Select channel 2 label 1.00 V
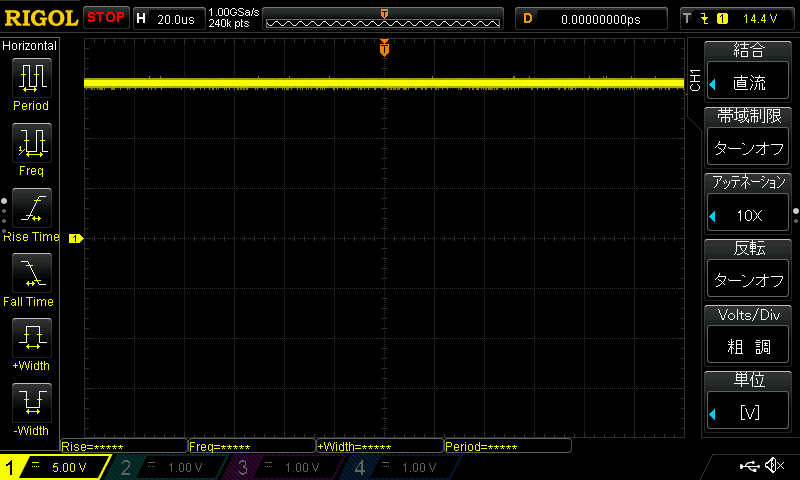Image resolution: width=800 pixels, height=480 pixels. tap(185, 467)
